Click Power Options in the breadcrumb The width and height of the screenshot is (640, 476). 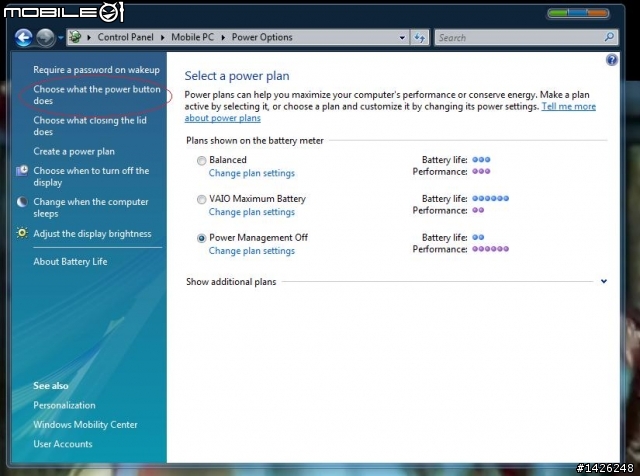point(262,37)
